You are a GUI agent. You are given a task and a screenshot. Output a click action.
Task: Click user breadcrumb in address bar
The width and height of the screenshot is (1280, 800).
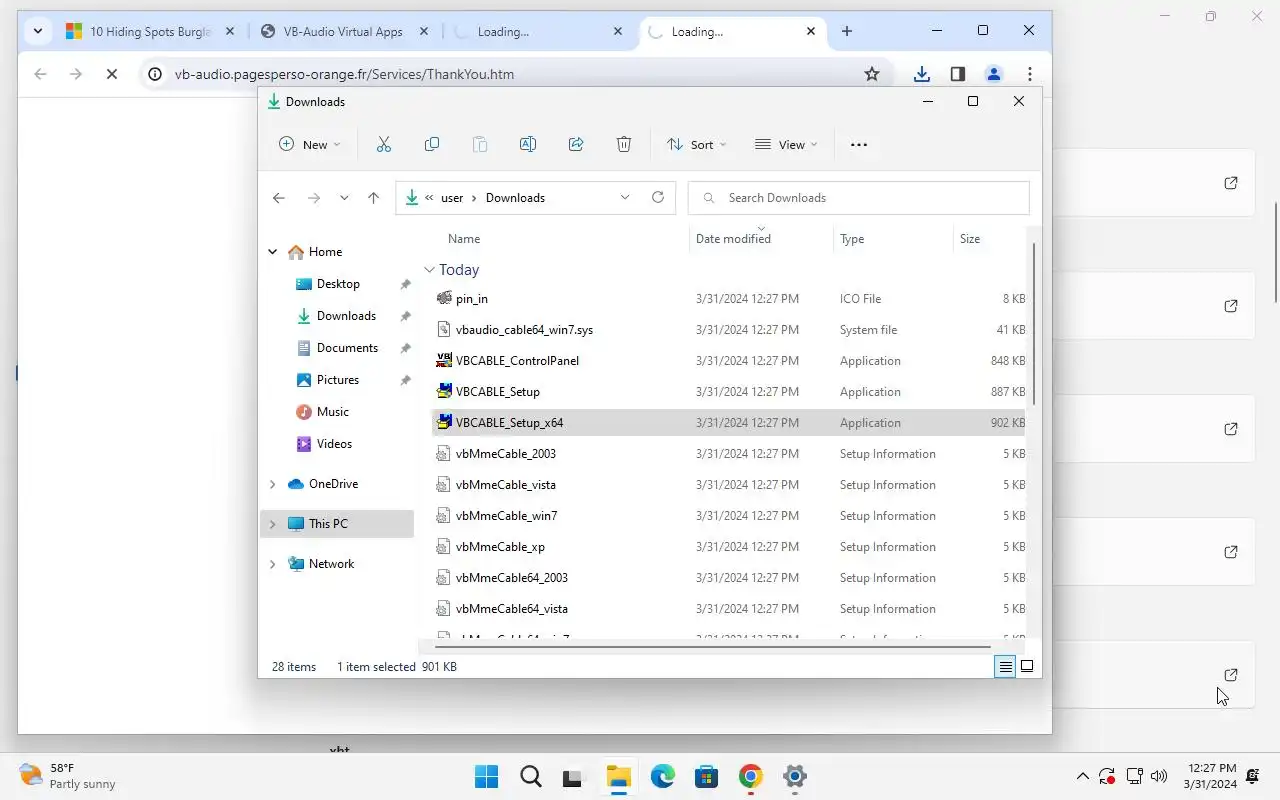452,198
